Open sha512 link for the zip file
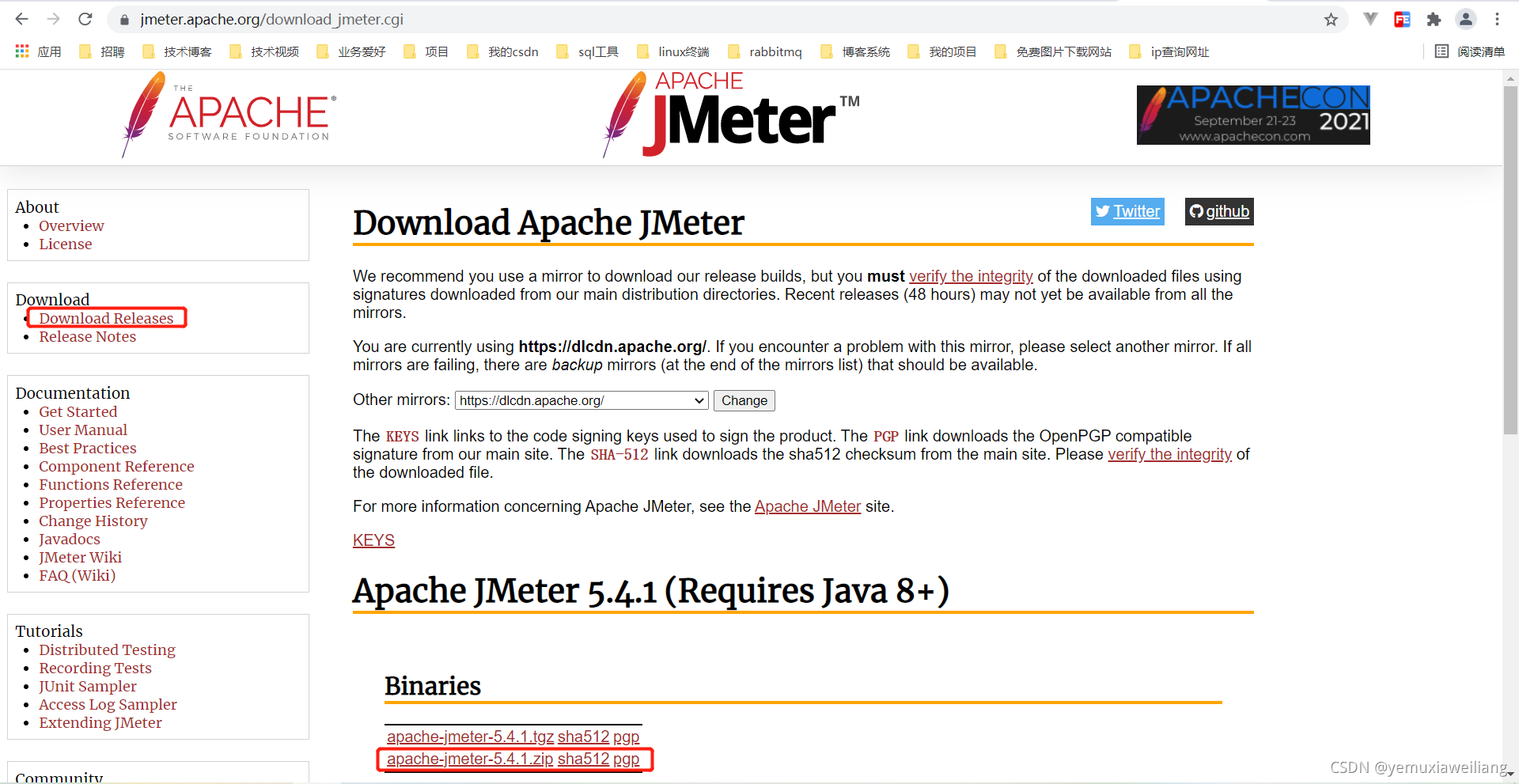This screenshot has height=784, width=1519. [x=583, y=759]
